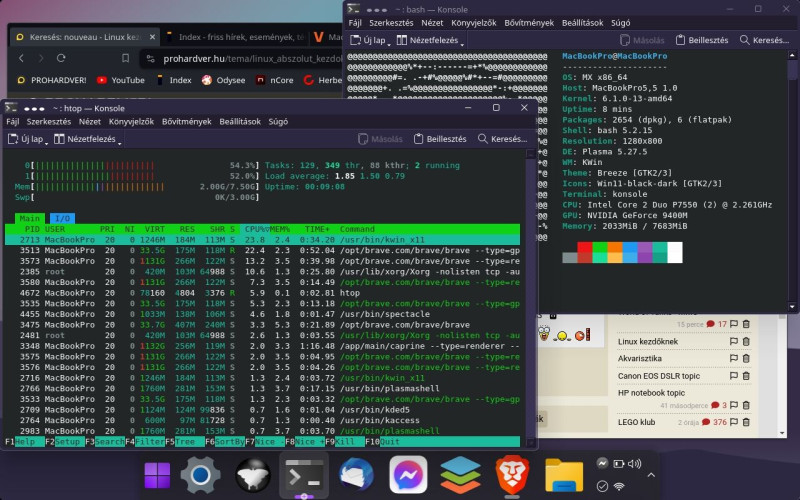Open the battery indicator in system tray
Viewport: 800px width, 500px height.
pyautogui.click(x=618, y=464)
